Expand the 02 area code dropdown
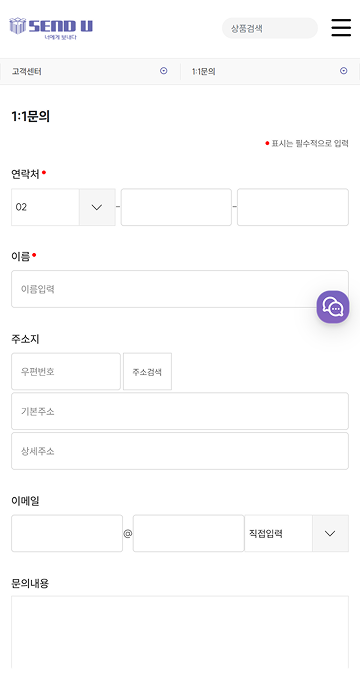Viewport: 360px width, 680px height. (63, 207)
